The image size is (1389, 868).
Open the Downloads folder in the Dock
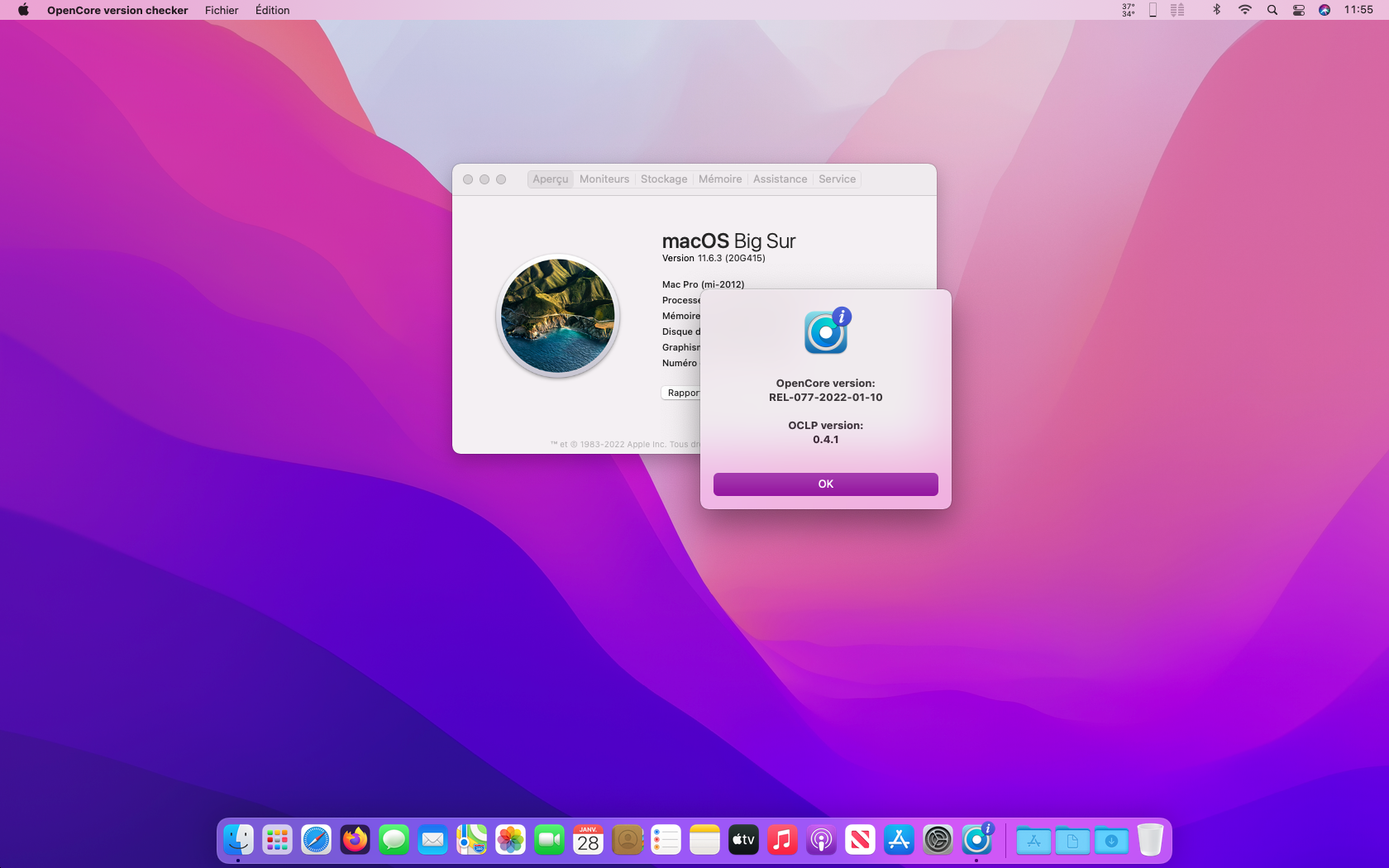click(x=1111, y=841)
